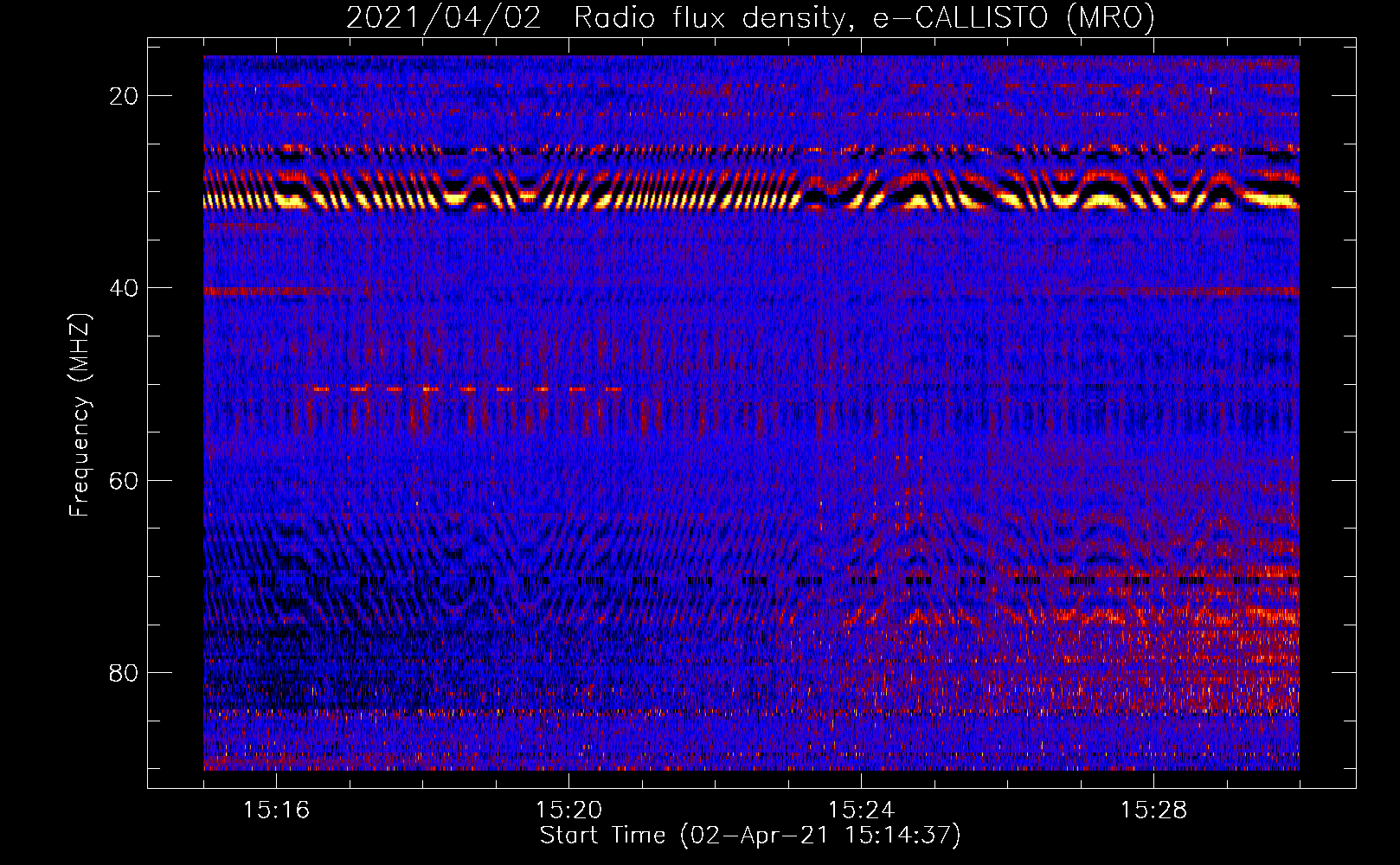1400x865 pixels.
Task: Click the 40 frequency tick label
Action: [124, 288]
